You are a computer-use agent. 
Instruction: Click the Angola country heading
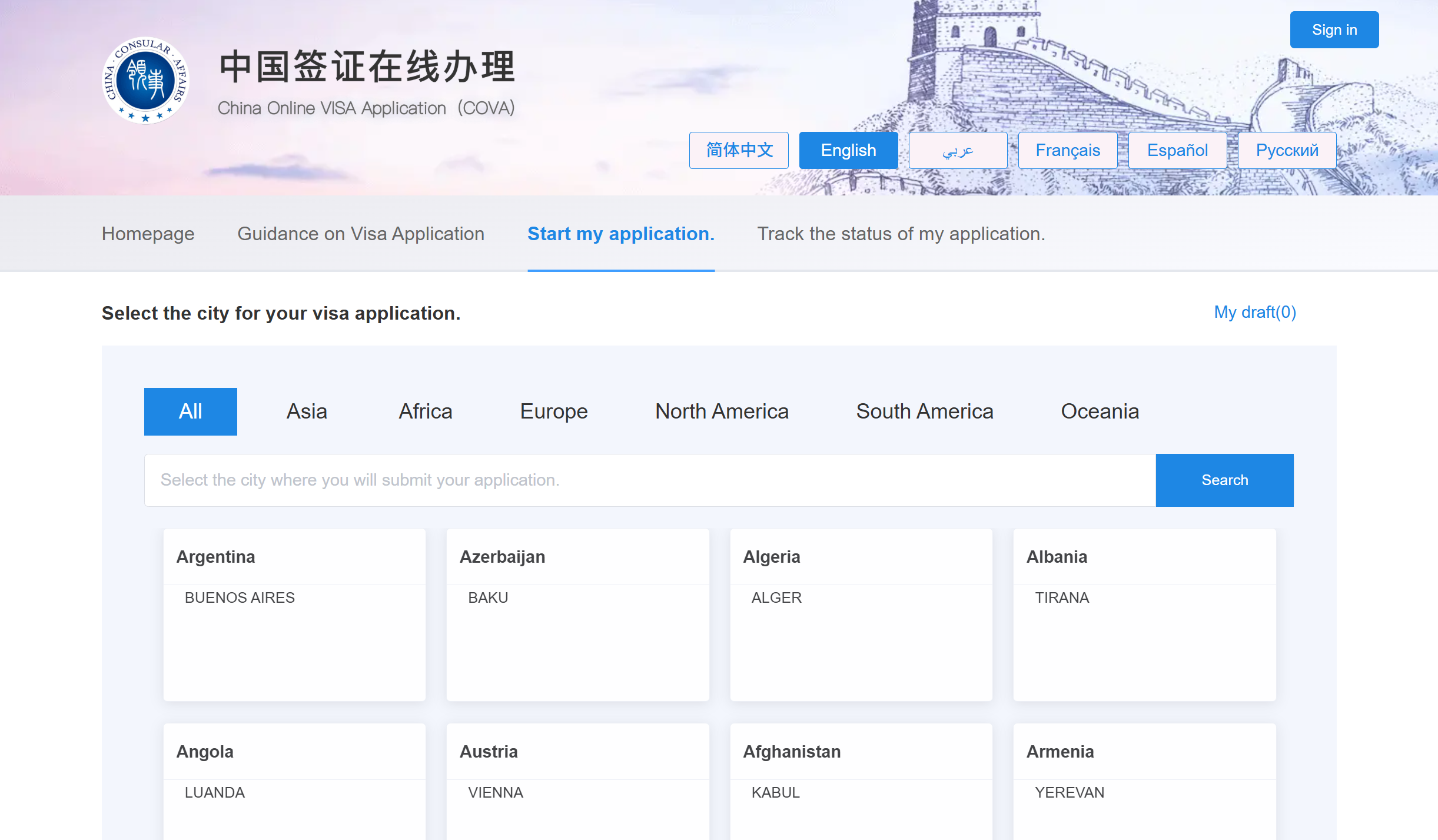205,752
